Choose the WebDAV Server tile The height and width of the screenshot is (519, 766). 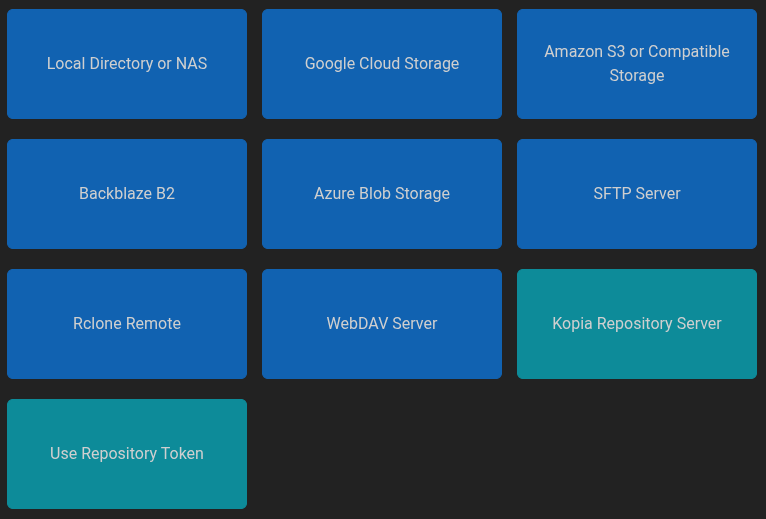pos(382,324)
